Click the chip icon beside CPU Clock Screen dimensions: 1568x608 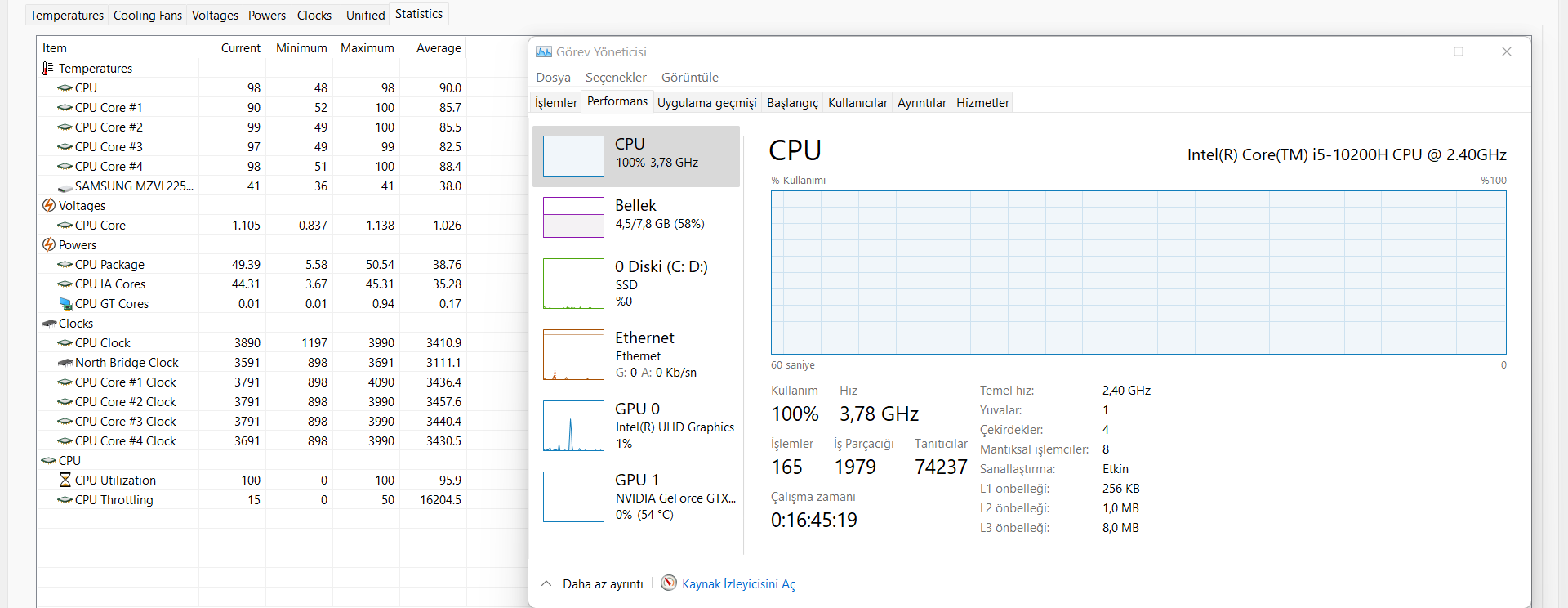point(65,343)
